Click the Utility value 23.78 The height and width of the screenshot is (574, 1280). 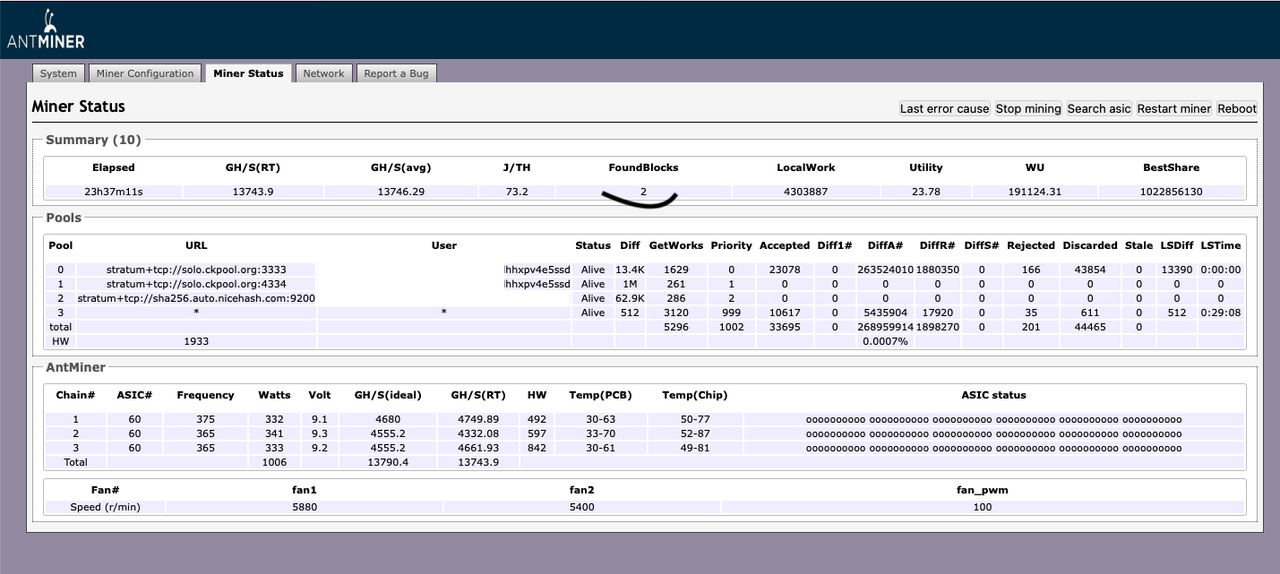tap(925, 192)
